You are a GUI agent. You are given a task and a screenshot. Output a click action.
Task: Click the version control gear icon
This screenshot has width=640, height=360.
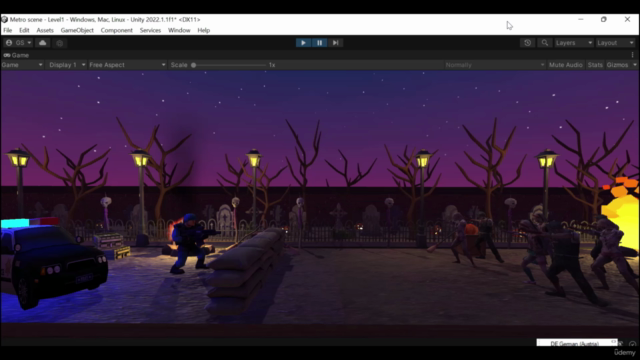pos(60,43)
